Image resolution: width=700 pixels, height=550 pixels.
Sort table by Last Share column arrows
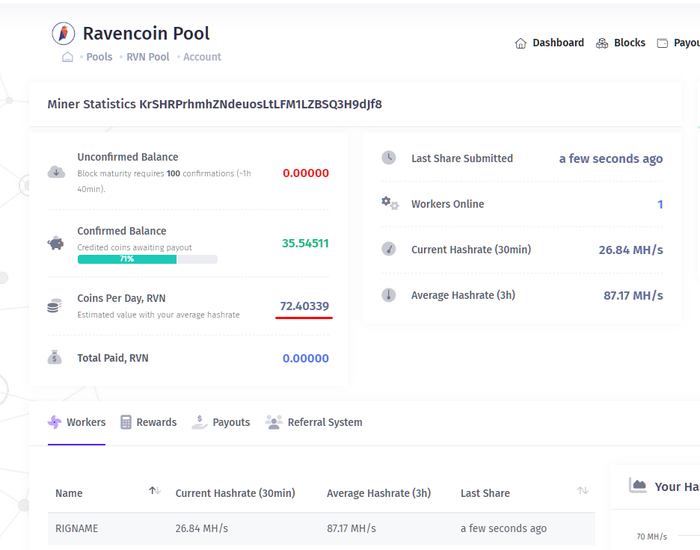coord(583,491)
